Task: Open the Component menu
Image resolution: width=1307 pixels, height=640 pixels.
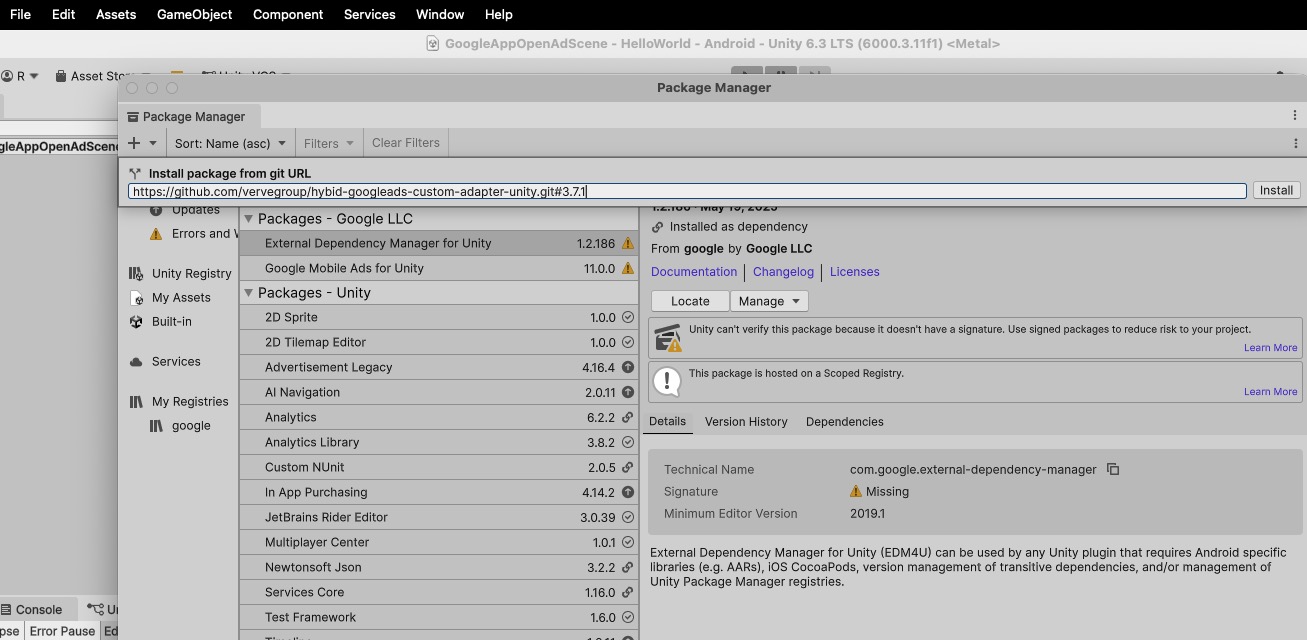Action: pos(288,14)
